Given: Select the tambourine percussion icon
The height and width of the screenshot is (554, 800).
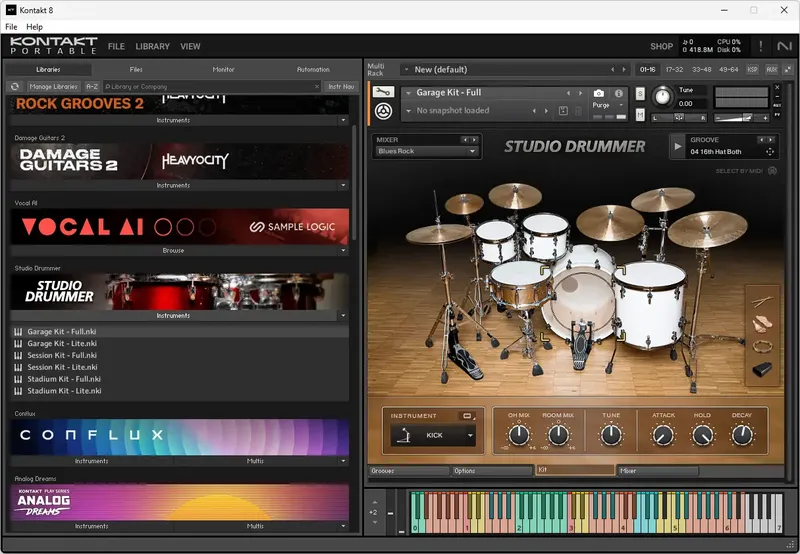Looking at the screenshot, I should (762, 347).
